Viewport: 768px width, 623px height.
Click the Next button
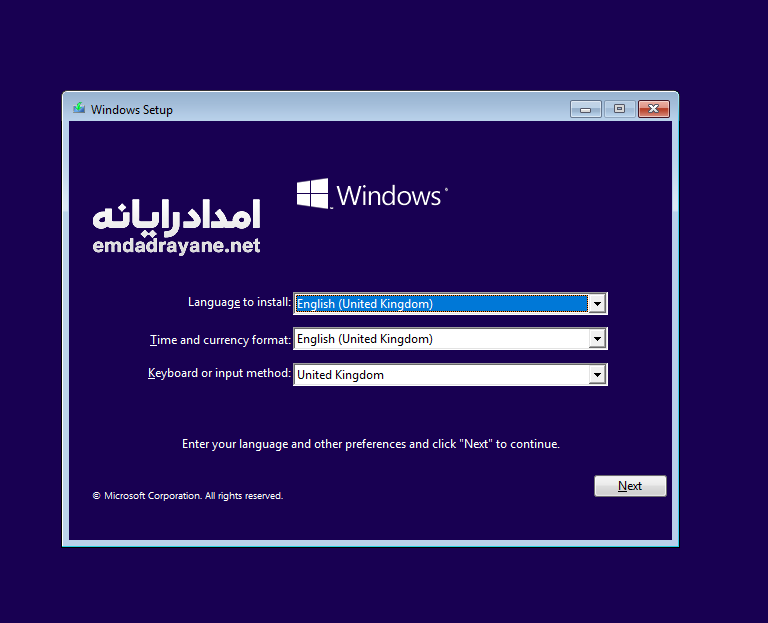click(630, 486)
